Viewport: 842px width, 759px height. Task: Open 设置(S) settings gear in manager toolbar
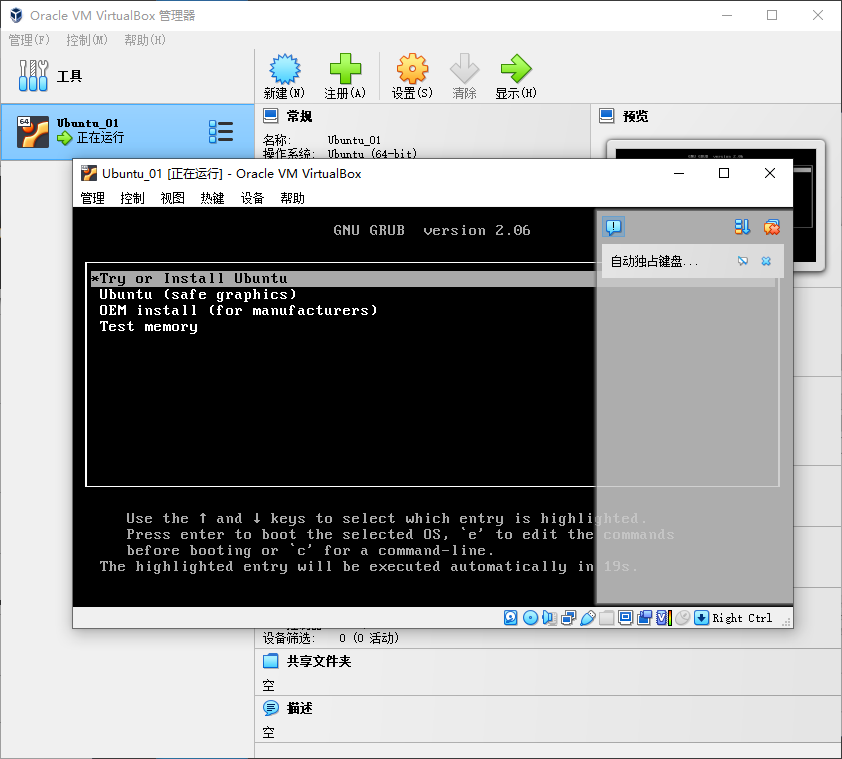pyautogui.click(x=412, y=69)
